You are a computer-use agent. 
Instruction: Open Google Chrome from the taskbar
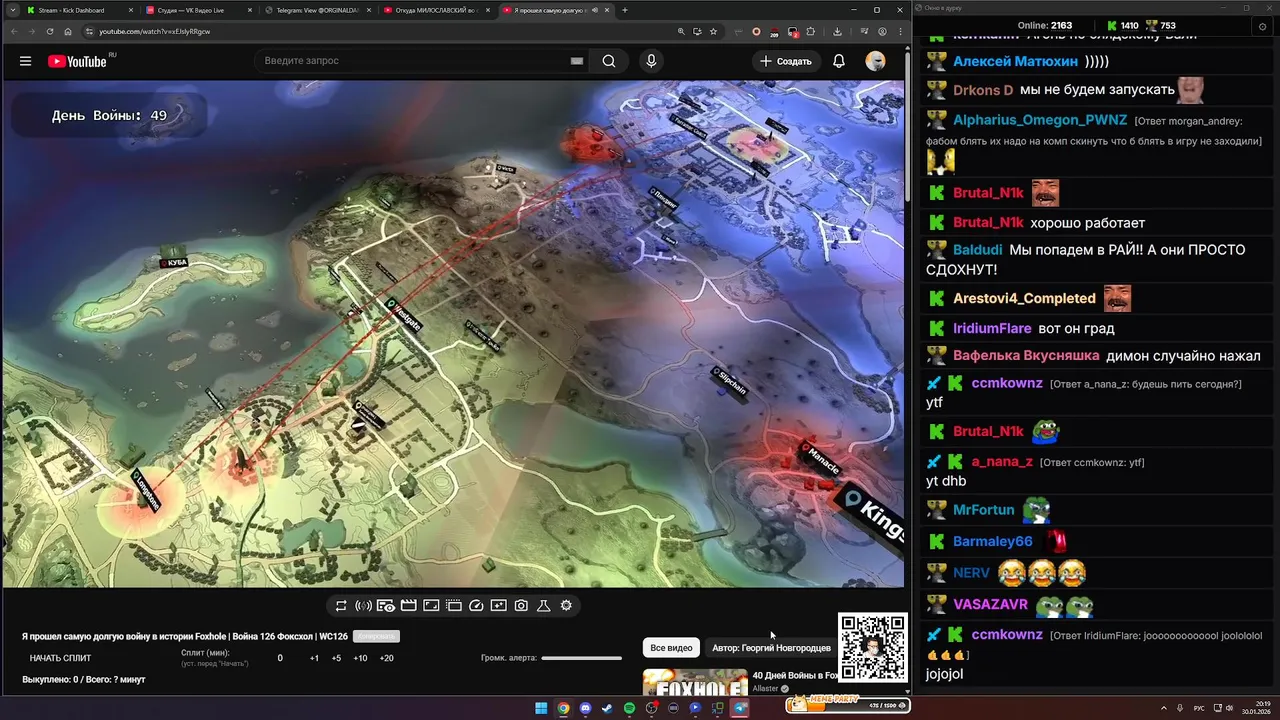(x=563, y=708)
